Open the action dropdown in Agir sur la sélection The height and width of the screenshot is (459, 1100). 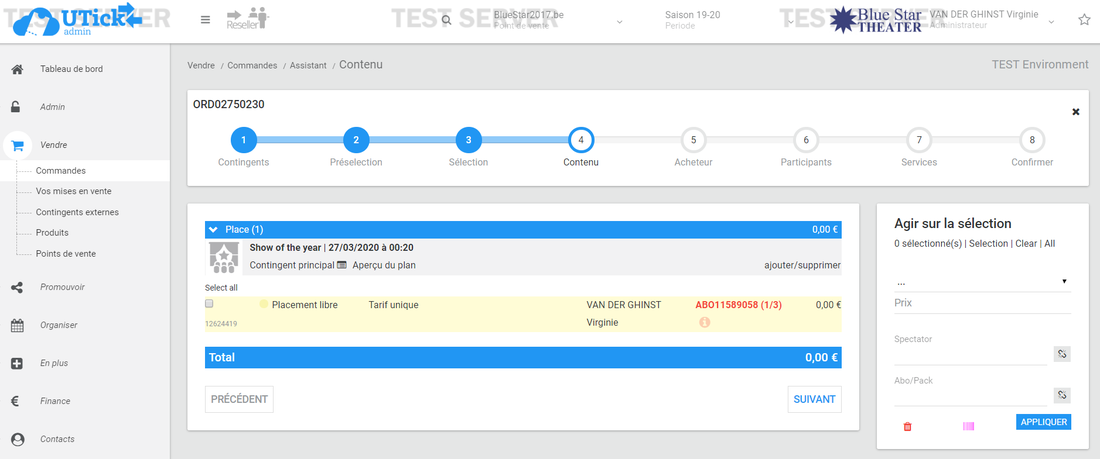click(x=981, y=281)
